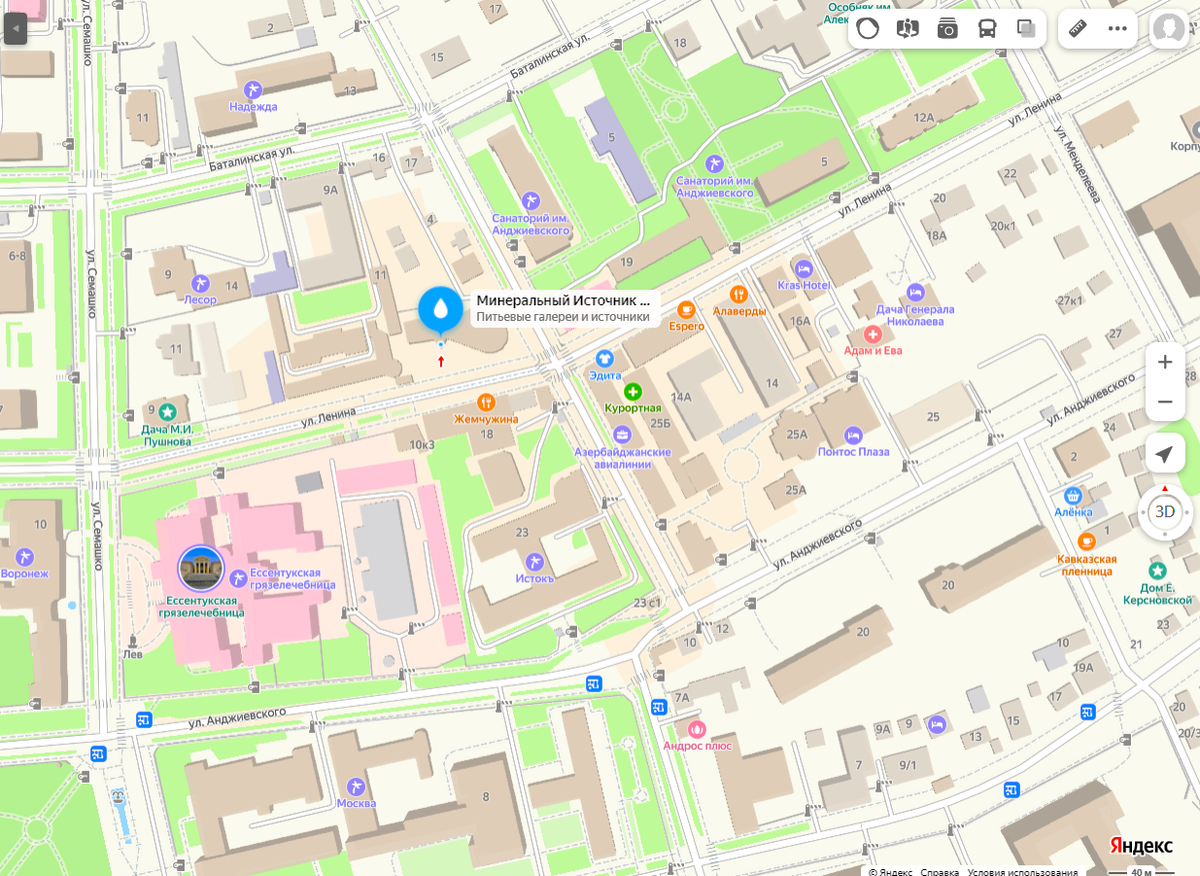Show photos layer on map
The width and height of the screenshot is (1200, 876).
[947, 28]
